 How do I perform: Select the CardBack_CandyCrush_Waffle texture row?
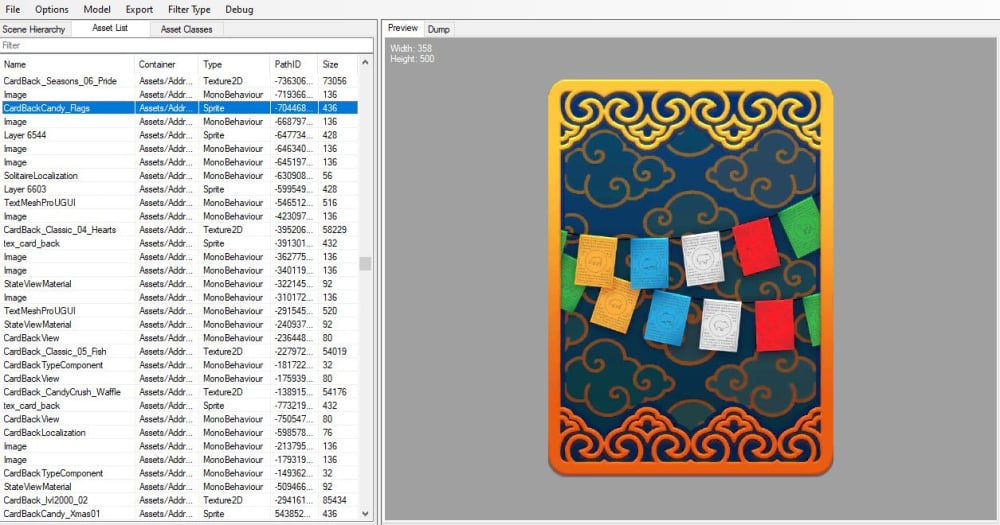pyautogui.click(x=62, y=392)
